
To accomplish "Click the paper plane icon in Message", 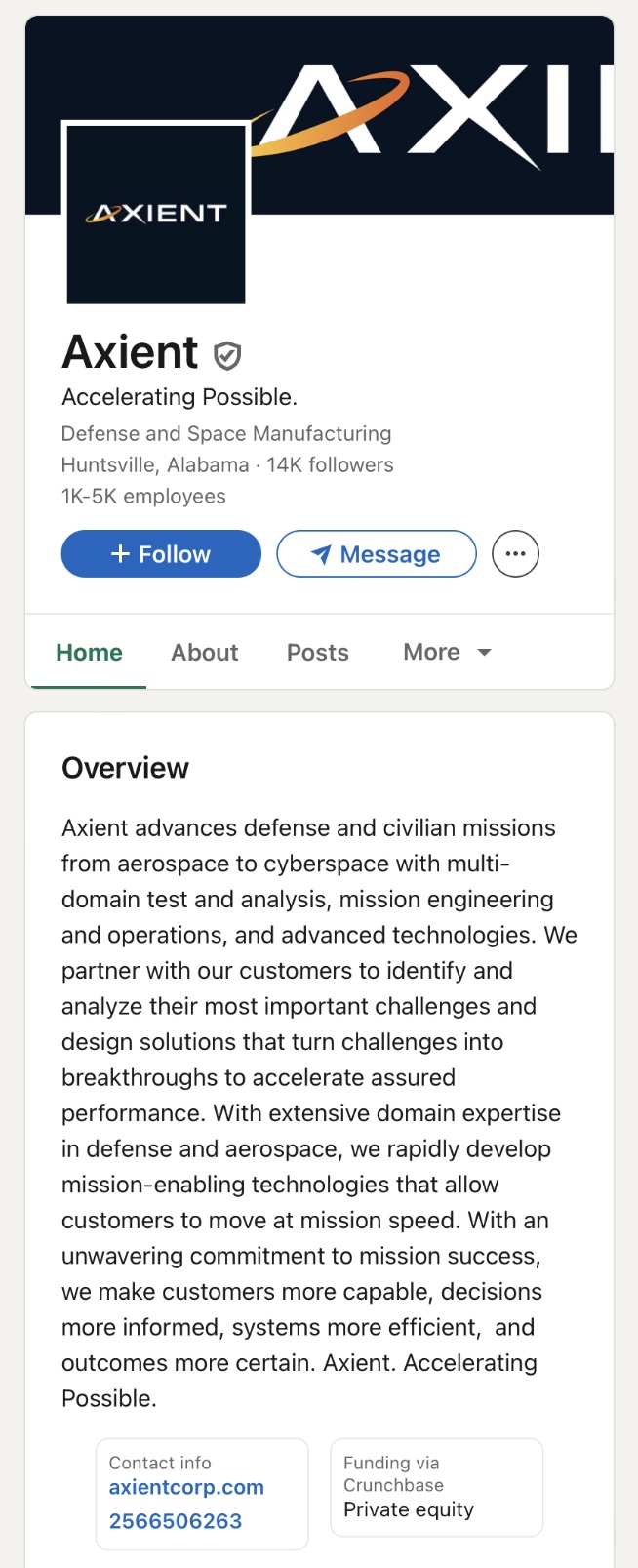I will pos(320,554).
